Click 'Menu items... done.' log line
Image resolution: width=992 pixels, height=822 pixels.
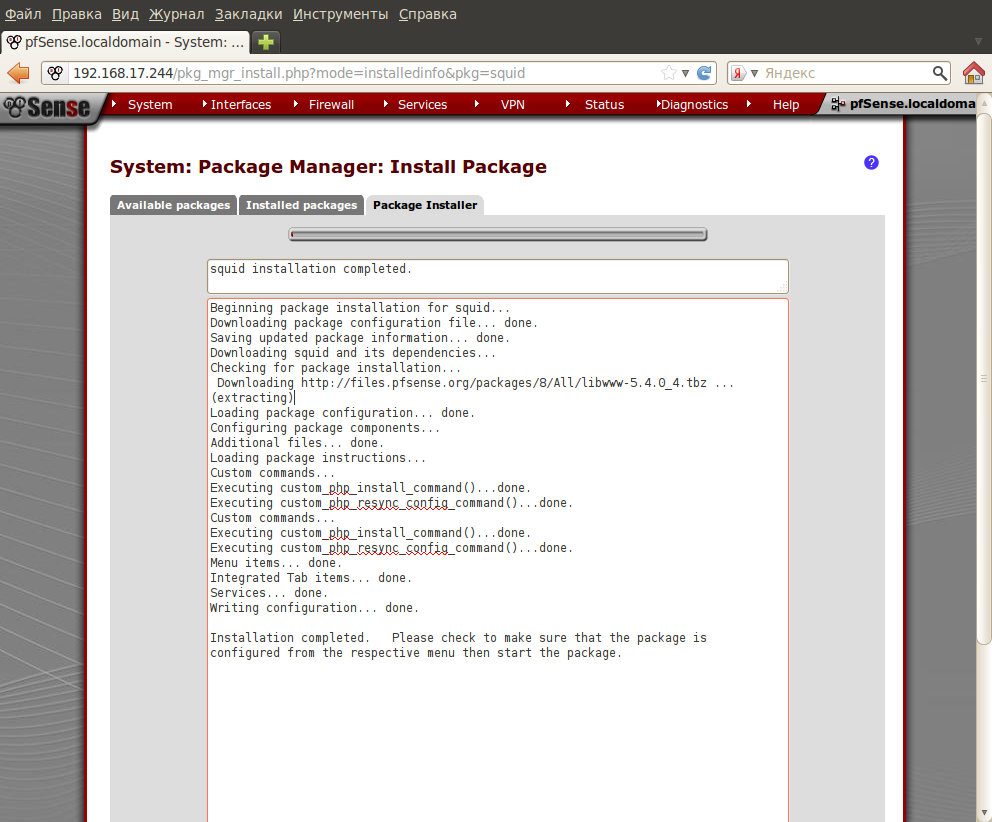(276, 563)
